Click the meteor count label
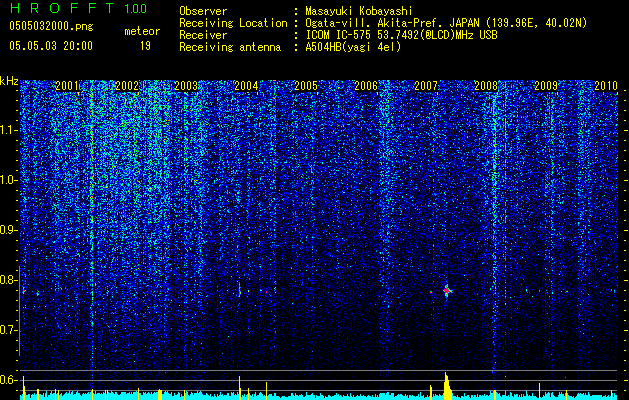The height and width of the screenshot is (400, 629). click(x=142, y=31)
